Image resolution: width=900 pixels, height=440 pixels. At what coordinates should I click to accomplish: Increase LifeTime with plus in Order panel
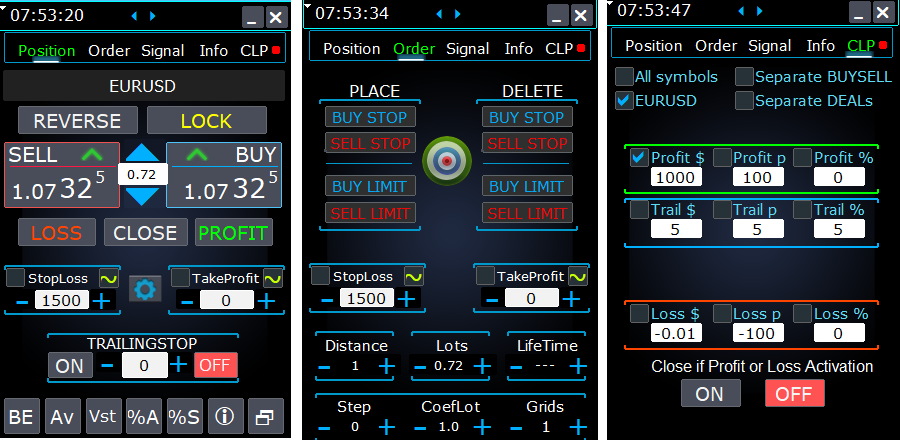(577, 366)
